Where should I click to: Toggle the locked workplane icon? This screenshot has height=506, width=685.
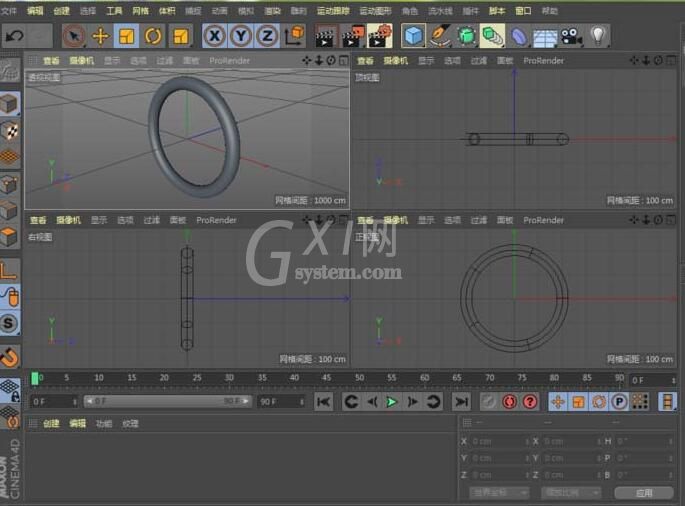tap(10, 390)
